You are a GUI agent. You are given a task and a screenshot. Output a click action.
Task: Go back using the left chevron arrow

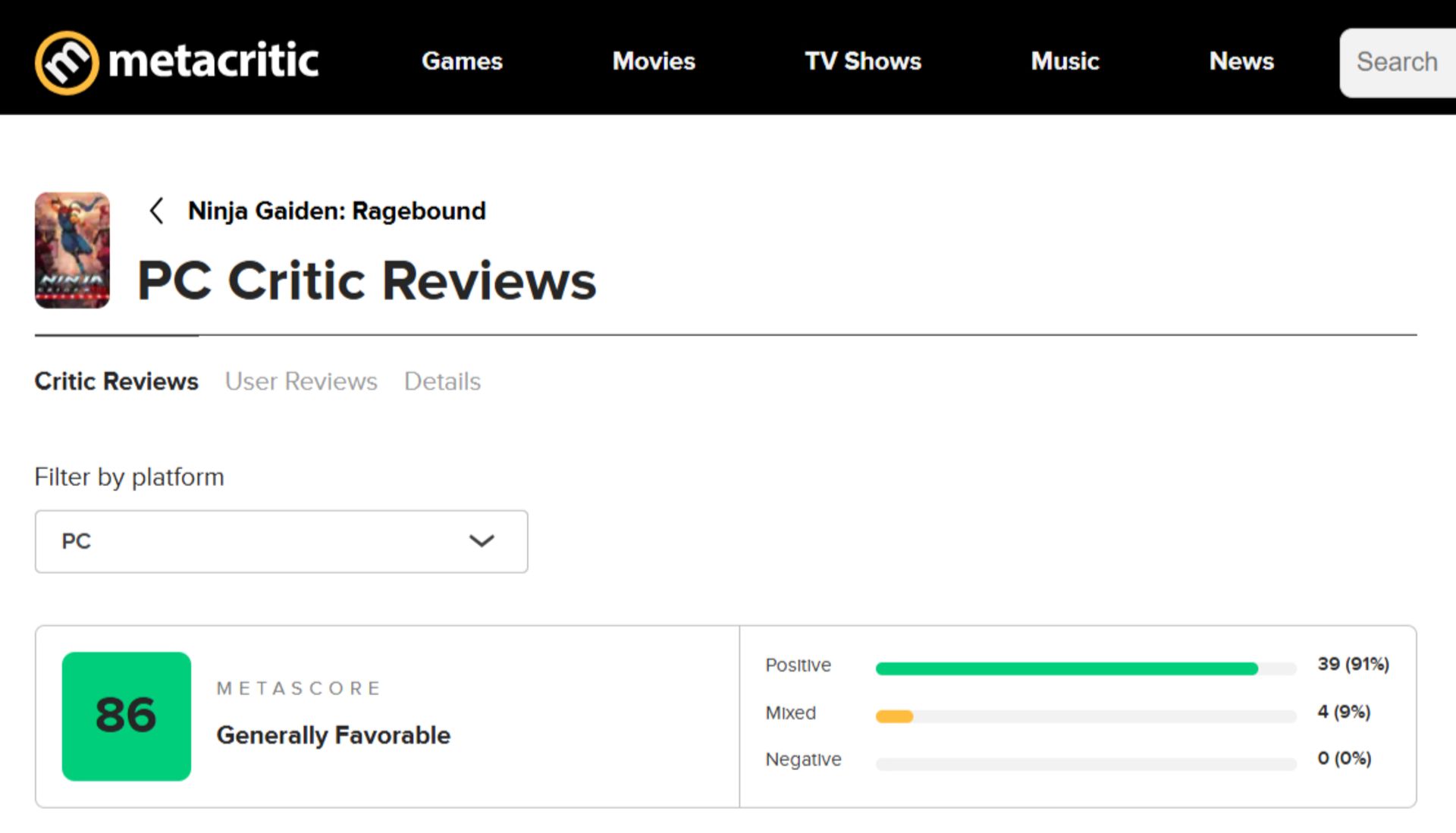click(157, 211)
